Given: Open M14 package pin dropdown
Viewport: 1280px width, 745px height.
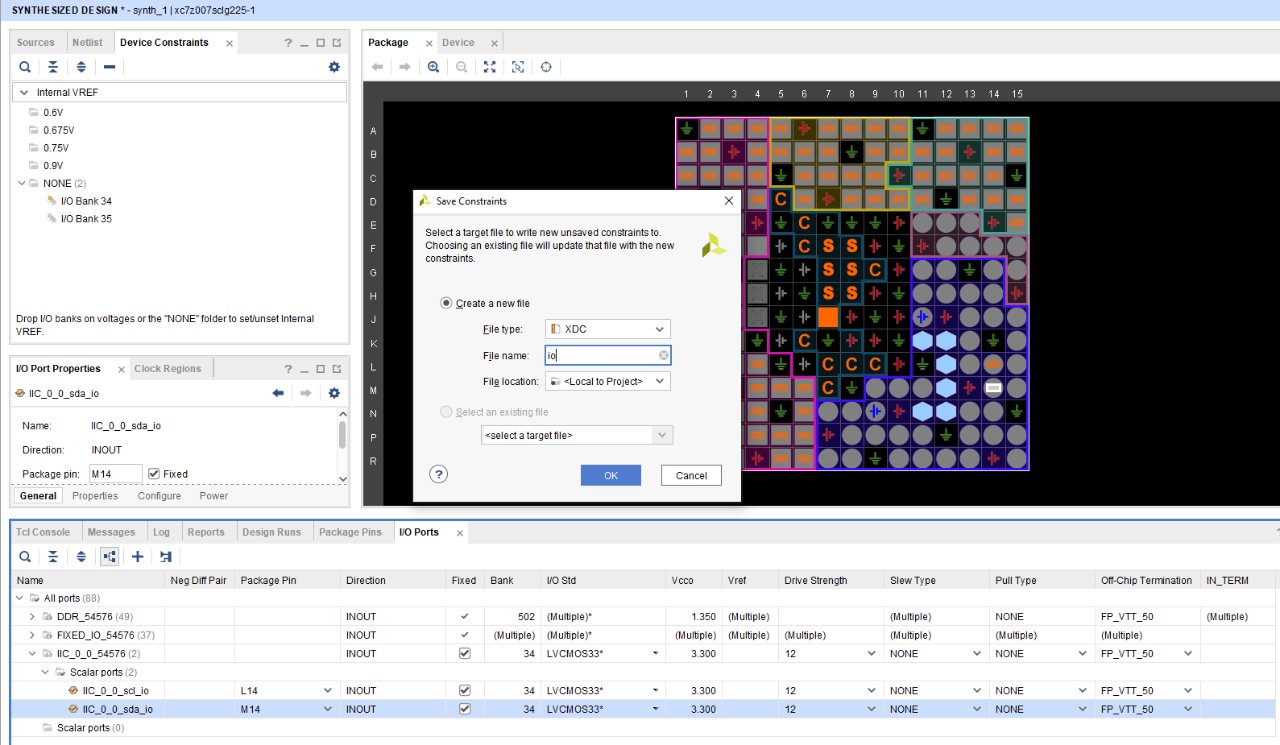Looking at the screenshot, I should tap(327, 709).
